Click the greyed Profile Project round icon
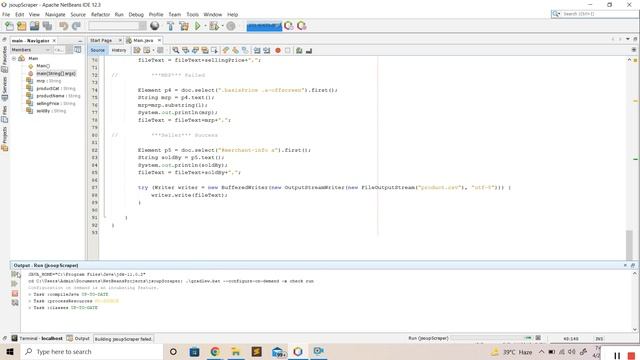Screen dimensions: 640x360 coord(231,26)
